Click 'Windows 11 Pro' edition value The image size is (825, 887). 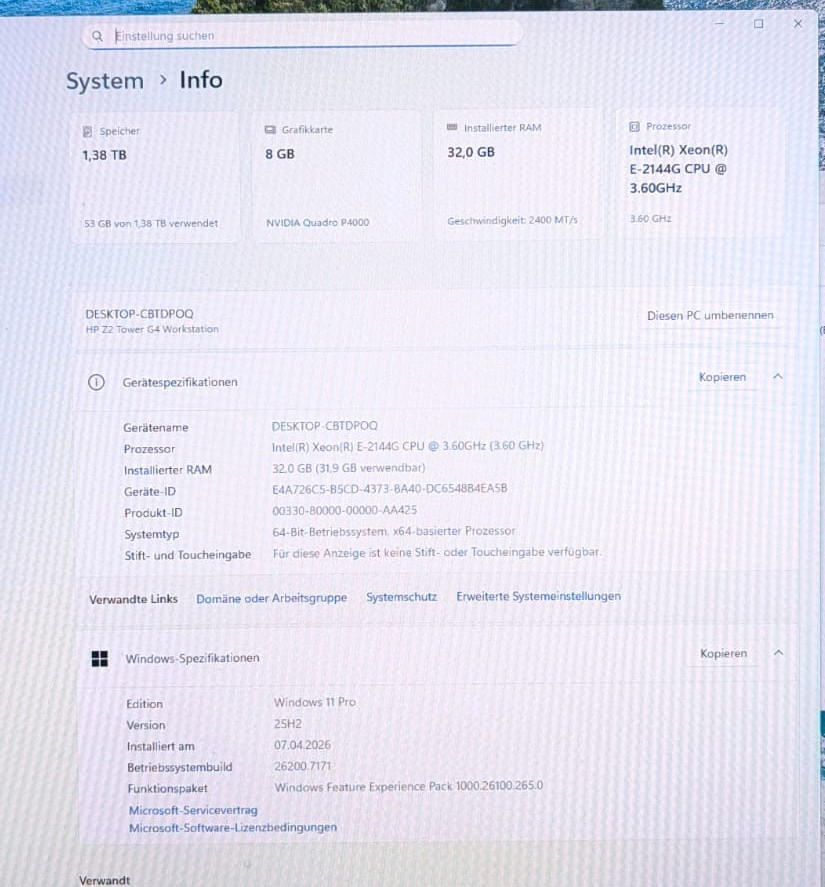[x=315, y=702]
